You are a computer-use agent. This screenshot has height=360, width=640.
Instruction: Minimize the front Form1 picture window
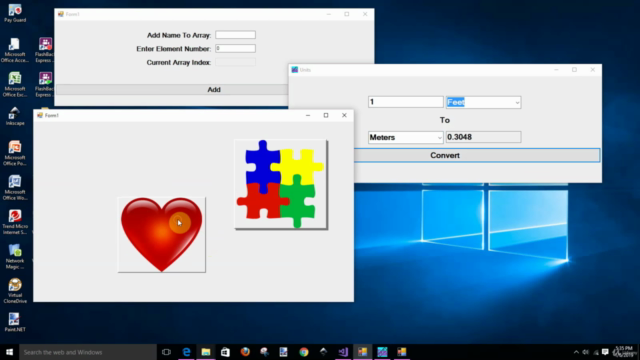pos(308,116)
